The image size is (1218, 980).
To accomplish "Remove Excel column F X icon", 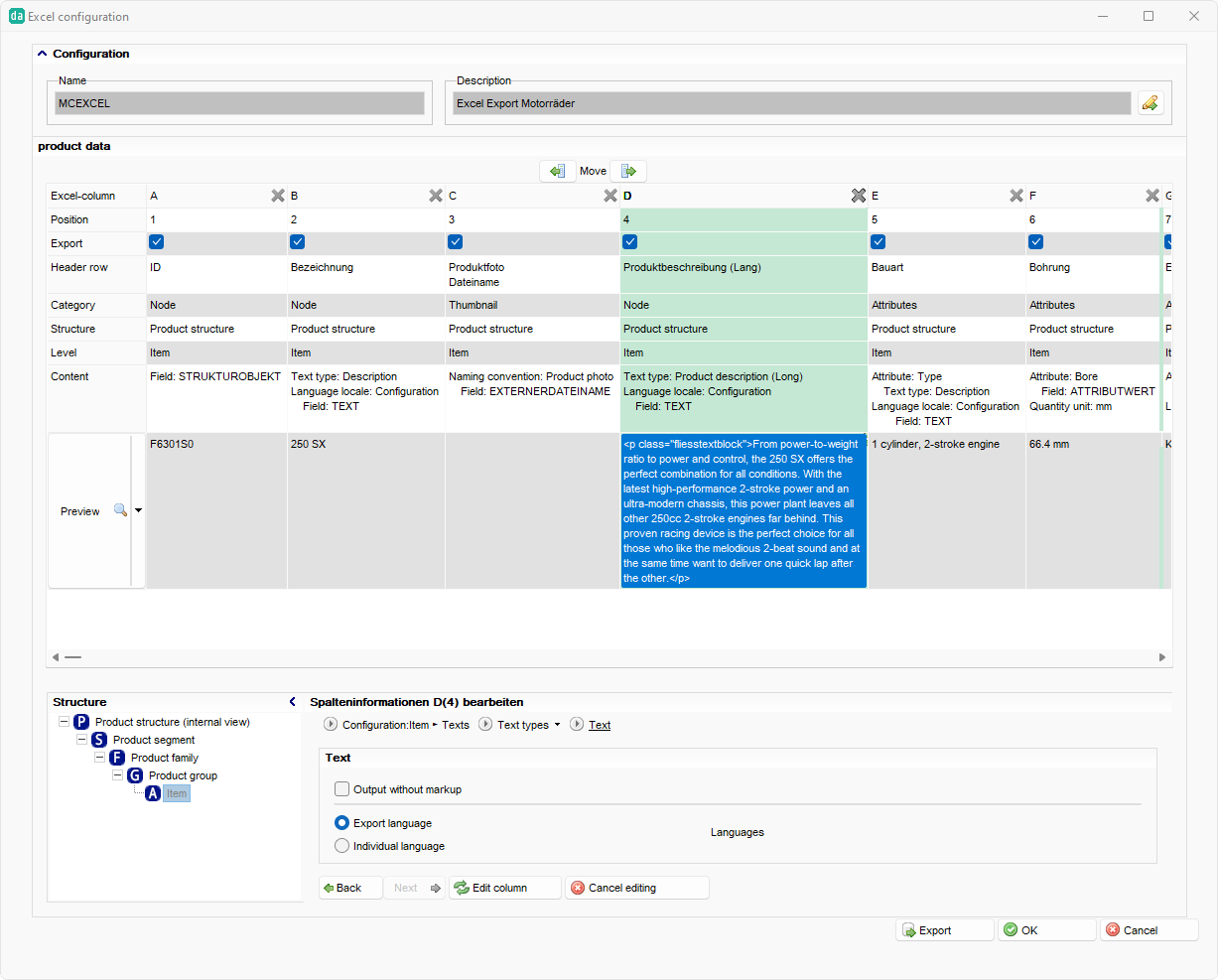I will [x=1152, y=196].
